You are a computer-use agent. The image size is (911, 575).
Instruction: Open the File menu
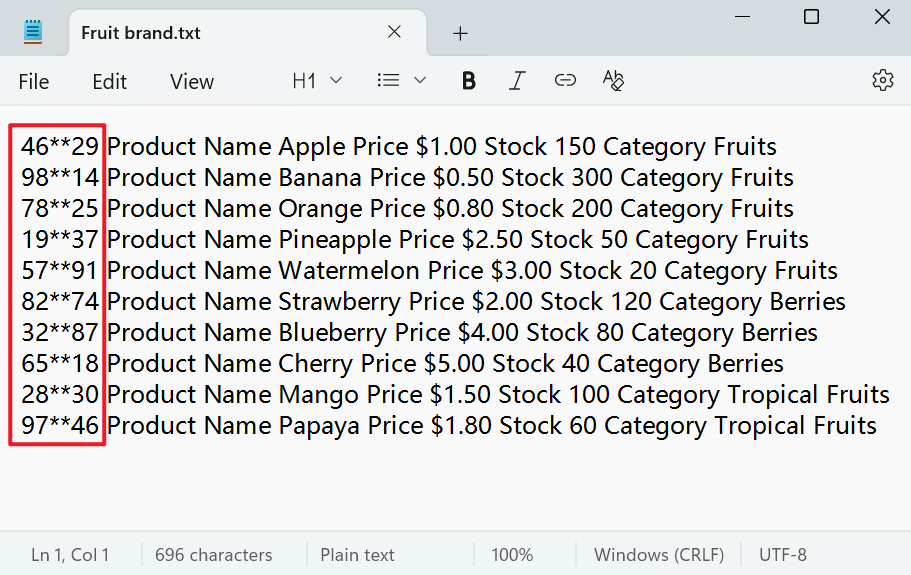(34, 82)
